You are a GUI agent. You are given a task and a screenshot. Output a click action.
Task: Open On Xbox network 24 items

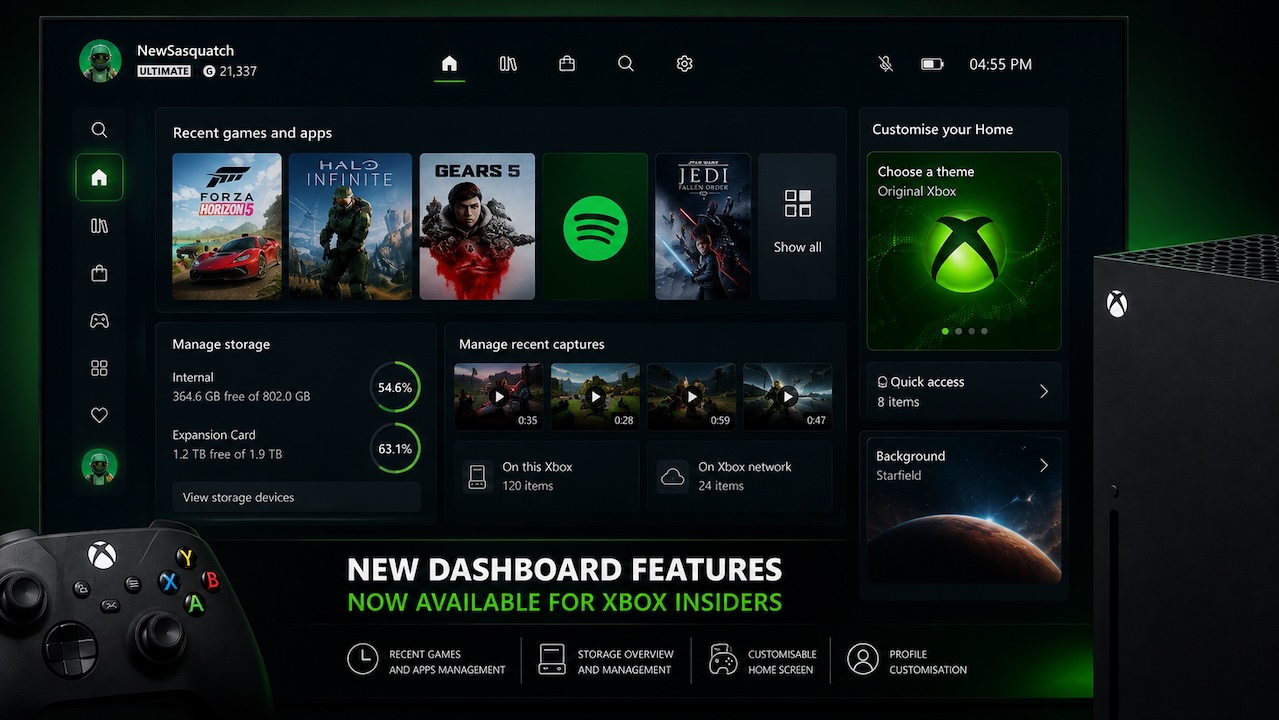point(739,476)
